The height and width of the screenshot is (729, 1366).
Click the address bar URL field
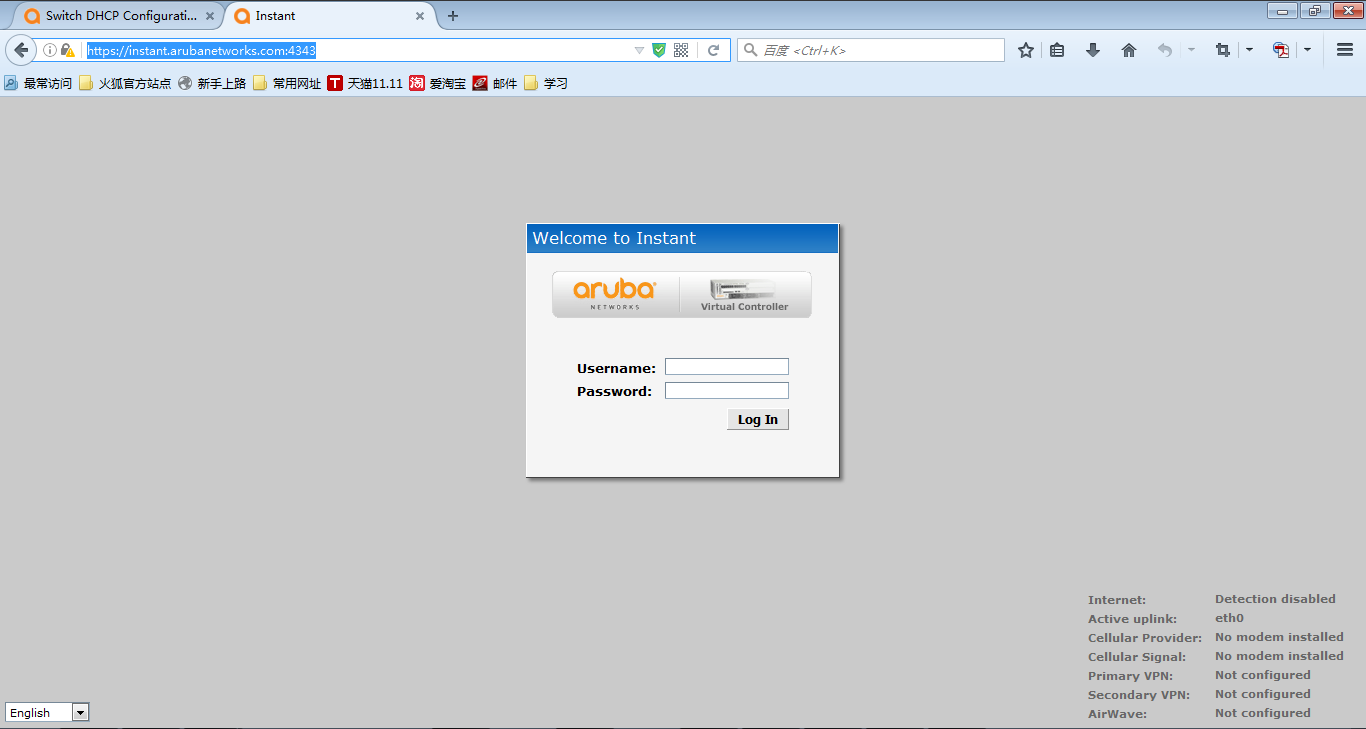click(x=360, y=50)
